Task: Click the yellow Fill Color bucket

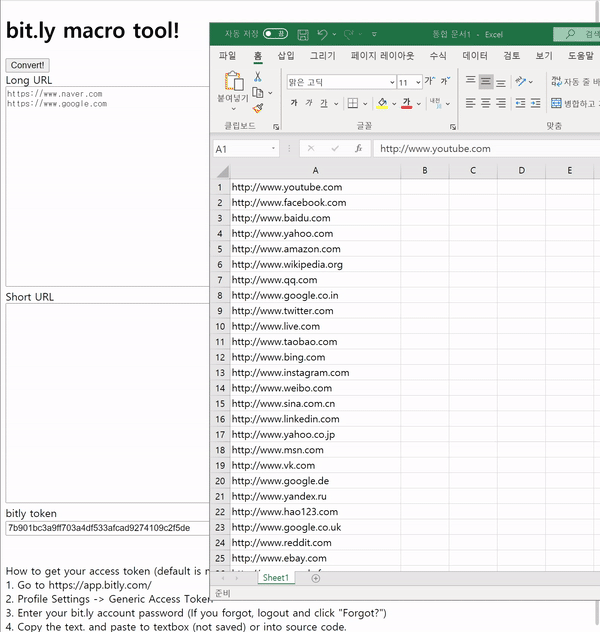Action: 382,104
